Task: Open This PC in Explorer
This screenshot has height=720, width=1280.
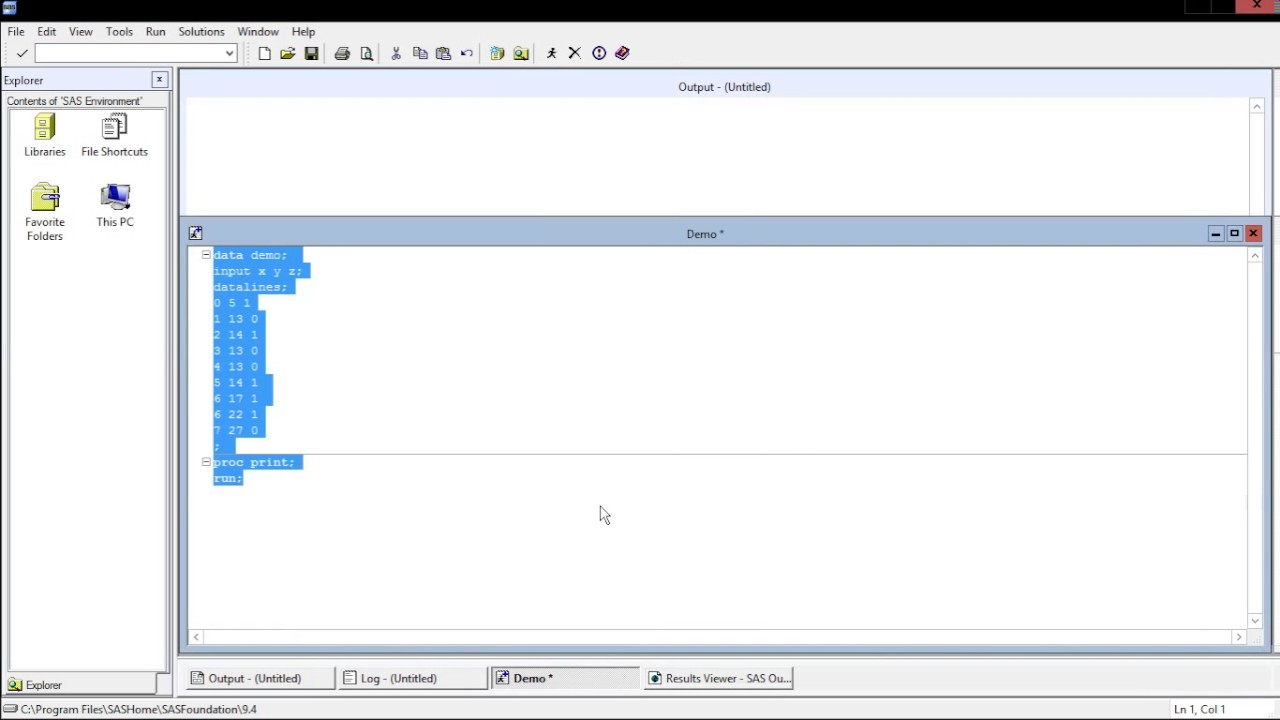Action: pos(115,205)
